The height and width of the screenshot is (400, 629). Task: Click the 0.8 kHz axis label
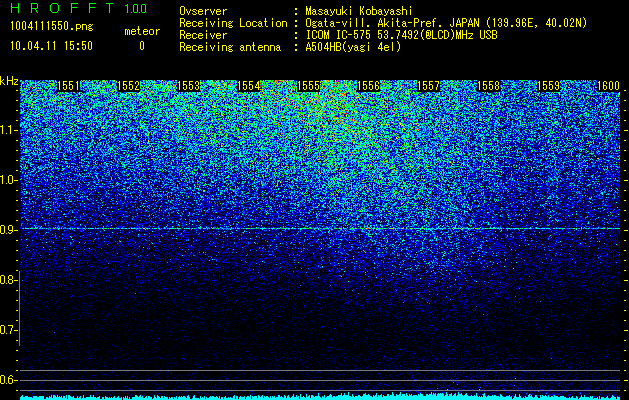(x=8, y=280)
